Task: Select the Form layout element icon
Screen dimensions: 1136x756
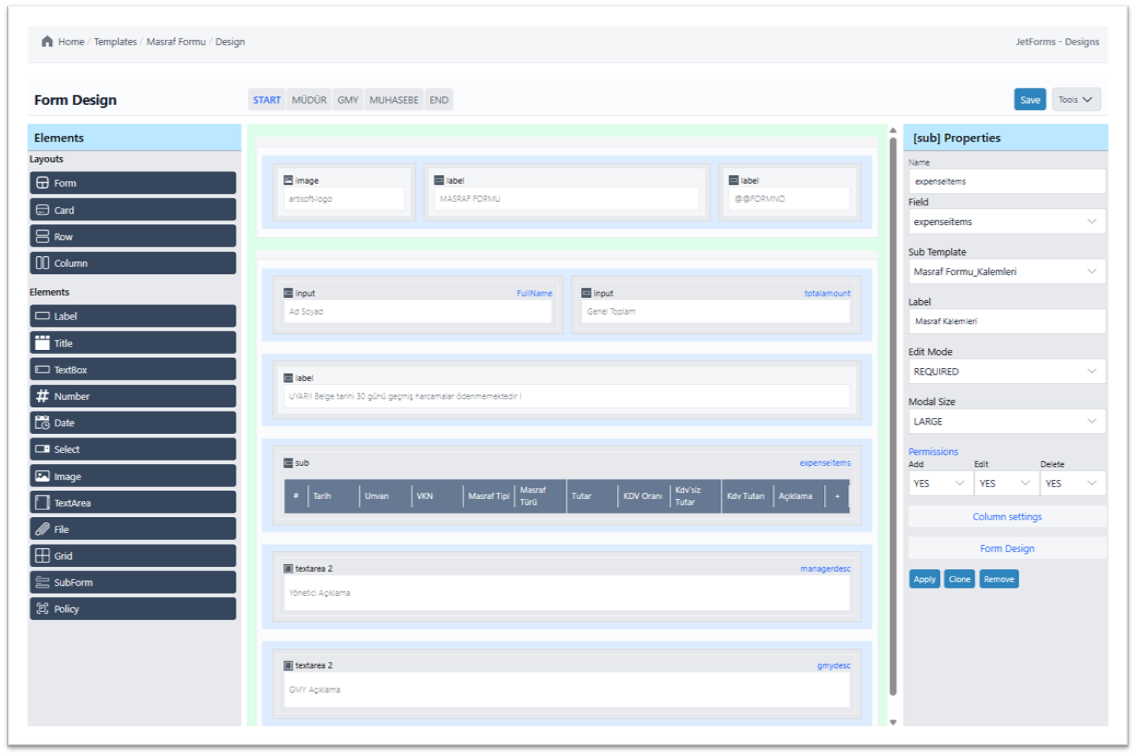Action: click(42, 183)
